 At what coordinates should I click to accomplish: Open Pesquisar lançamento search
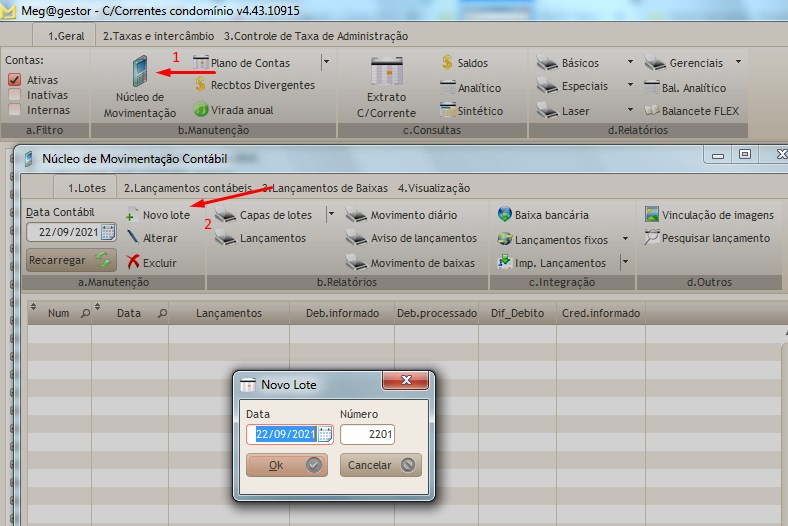[652, 238]
